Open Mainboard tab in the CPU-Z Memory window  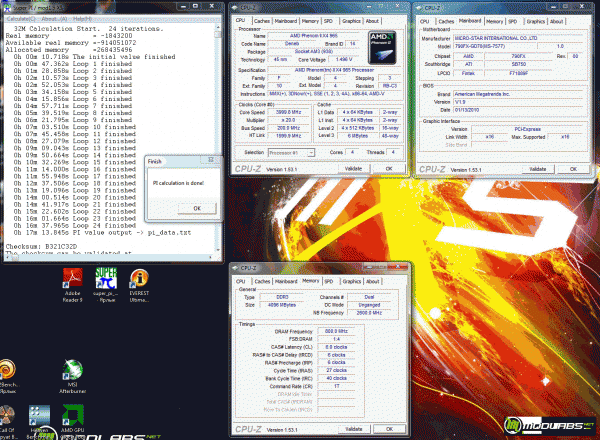point(286,281)
